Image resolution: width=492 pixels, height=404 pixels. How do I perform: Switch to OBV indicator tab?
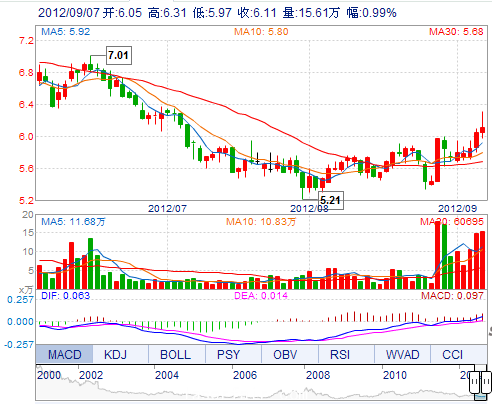pos(285,354)
